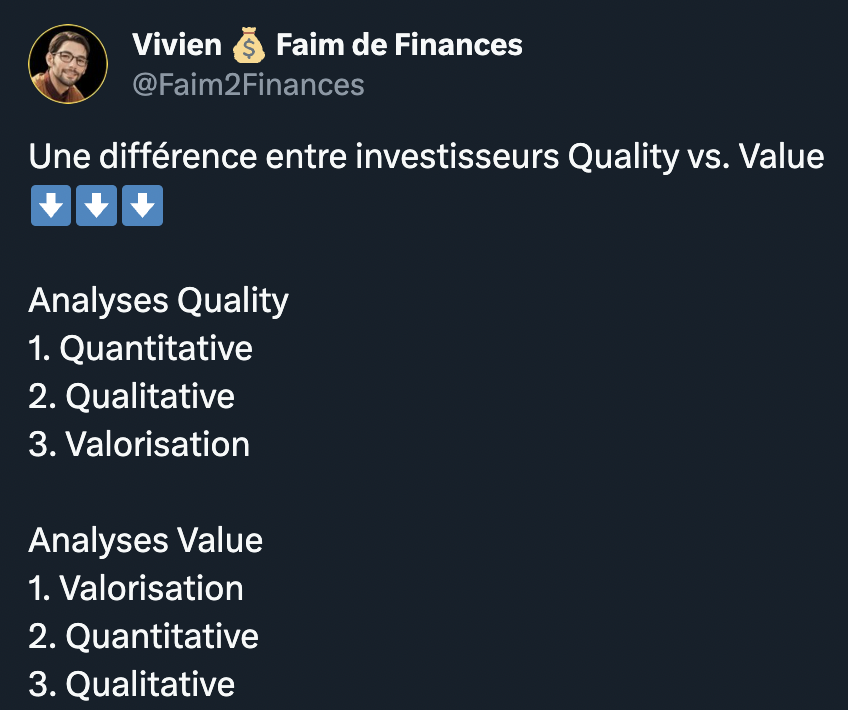
Task: Click the middle down-arrow emoji
Action: (96, 205)
